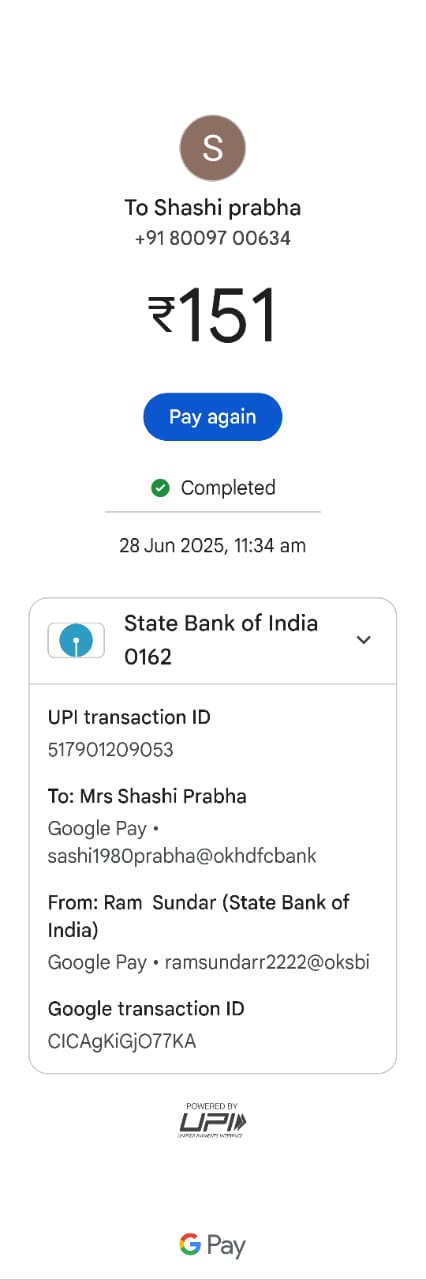This screenshot has width=426, height=1280.
Task: Click the Pay again button
Action: (212, 417)
